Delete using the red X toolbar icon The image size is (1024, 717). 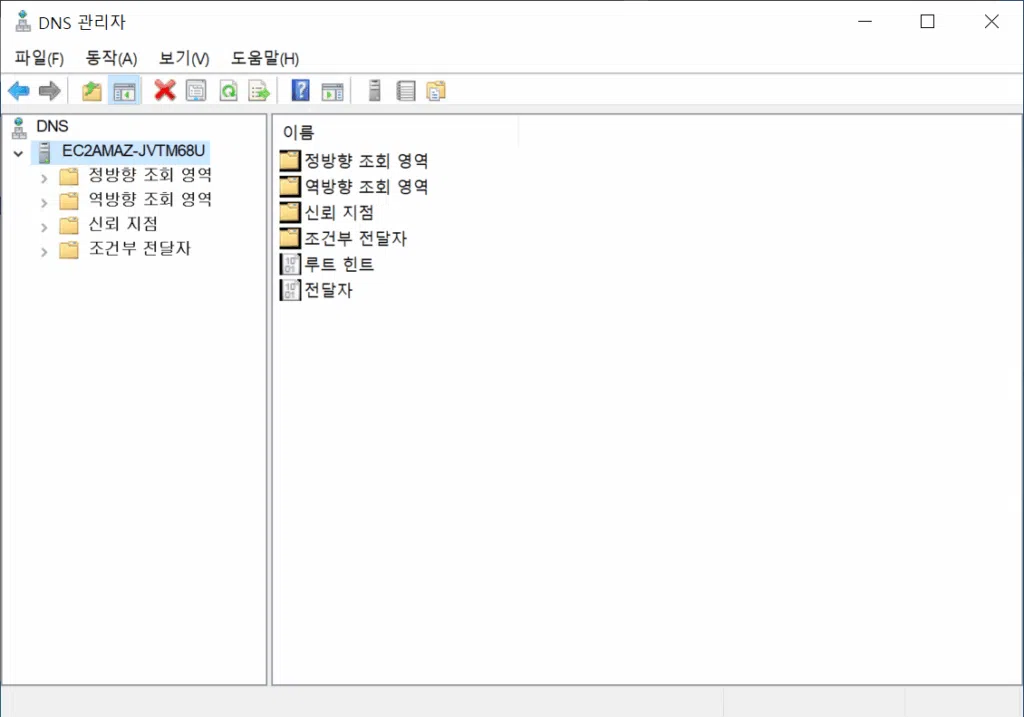[x=161, y=90]
